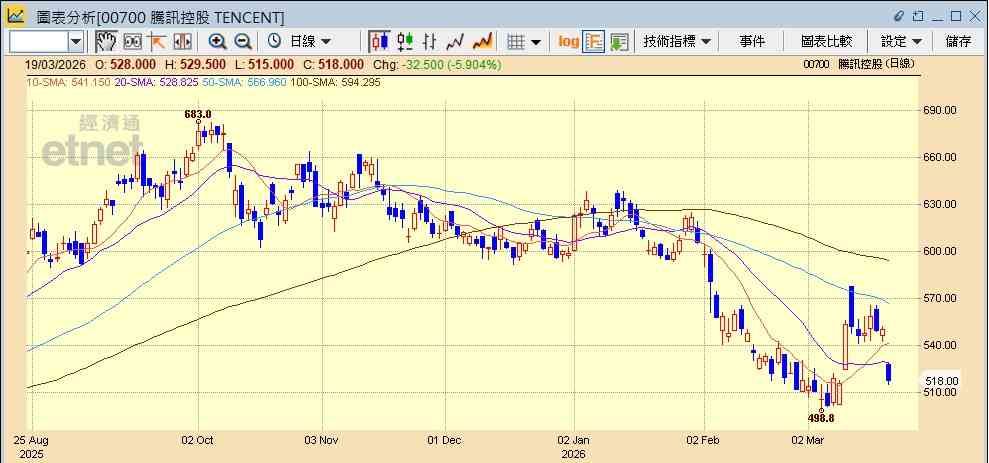
Task: Click the 518.00 current price tag
Action: (x=942, y=381)
